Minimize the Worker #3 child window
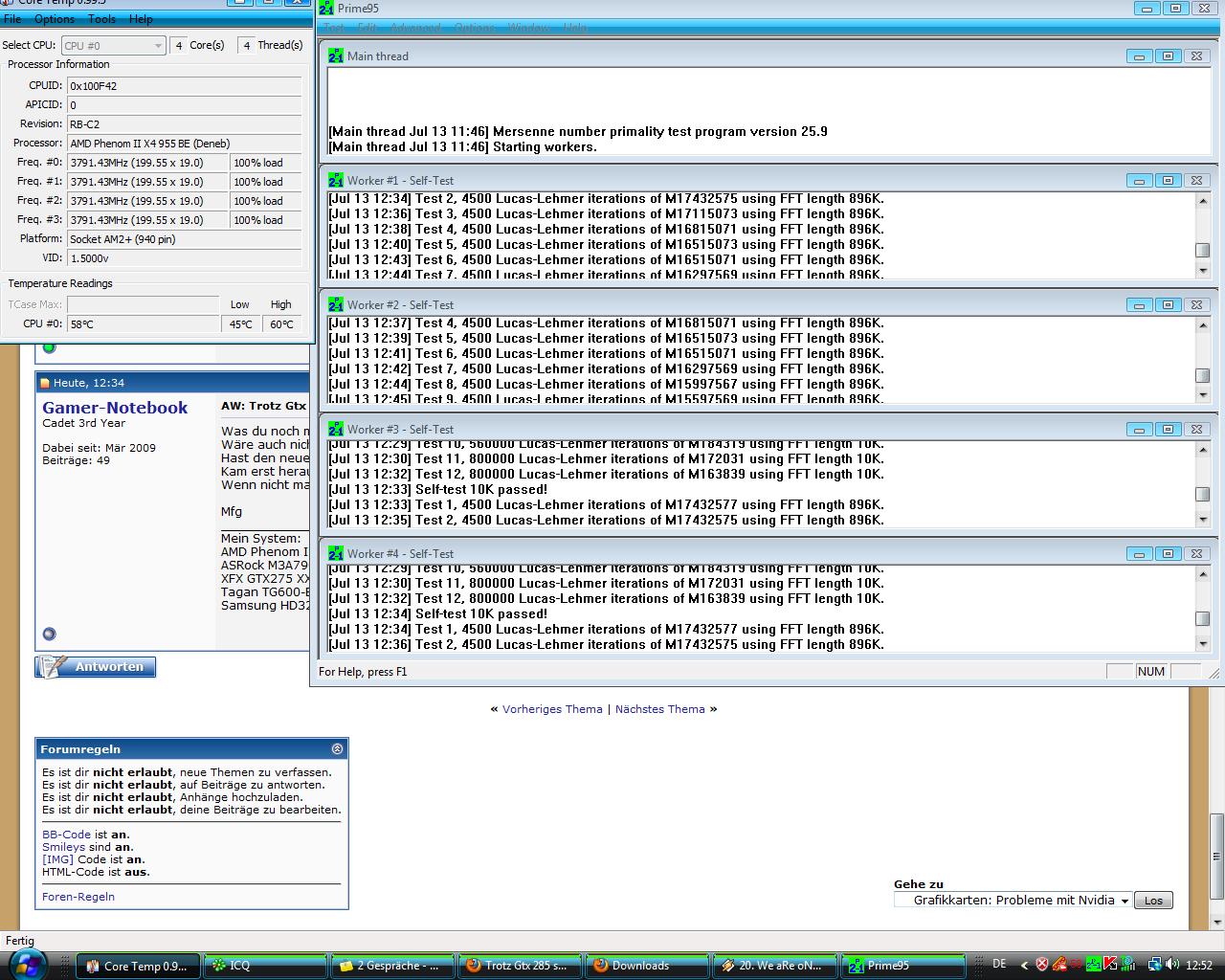This screenshot has width=1225, height=980. [x=1139, y=430]
